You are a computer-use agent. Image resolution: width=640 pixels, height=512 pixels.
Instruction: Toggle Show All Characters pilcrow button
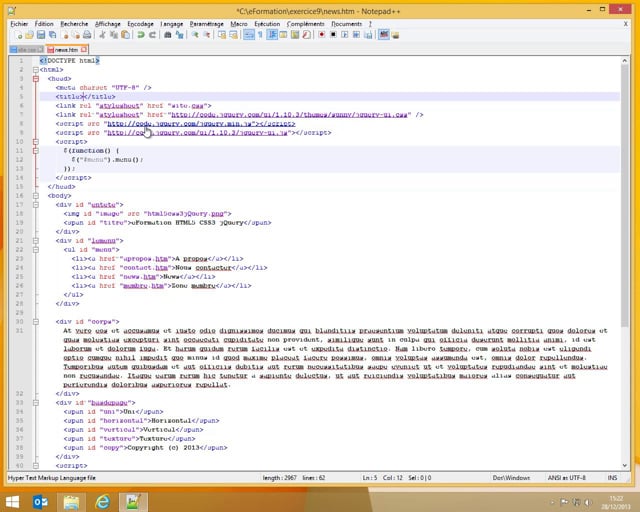point(260,35)
